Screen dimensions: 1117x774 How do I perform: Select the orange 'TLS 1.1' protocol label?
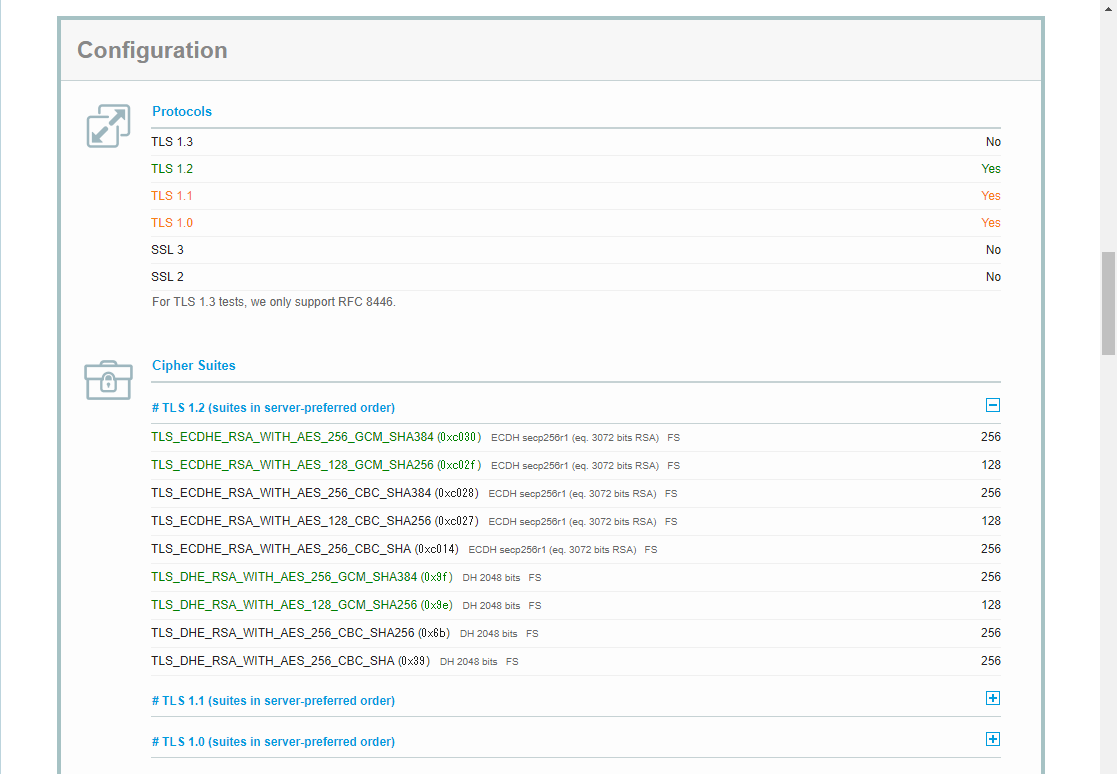coord(172,196)
